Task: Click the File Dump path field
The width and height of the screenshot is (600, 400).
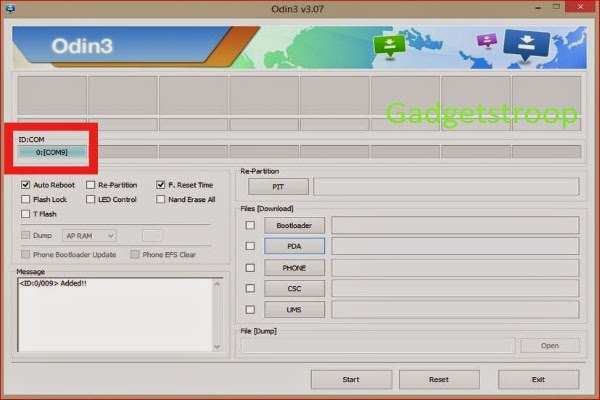Action: [x=378, y=346]
